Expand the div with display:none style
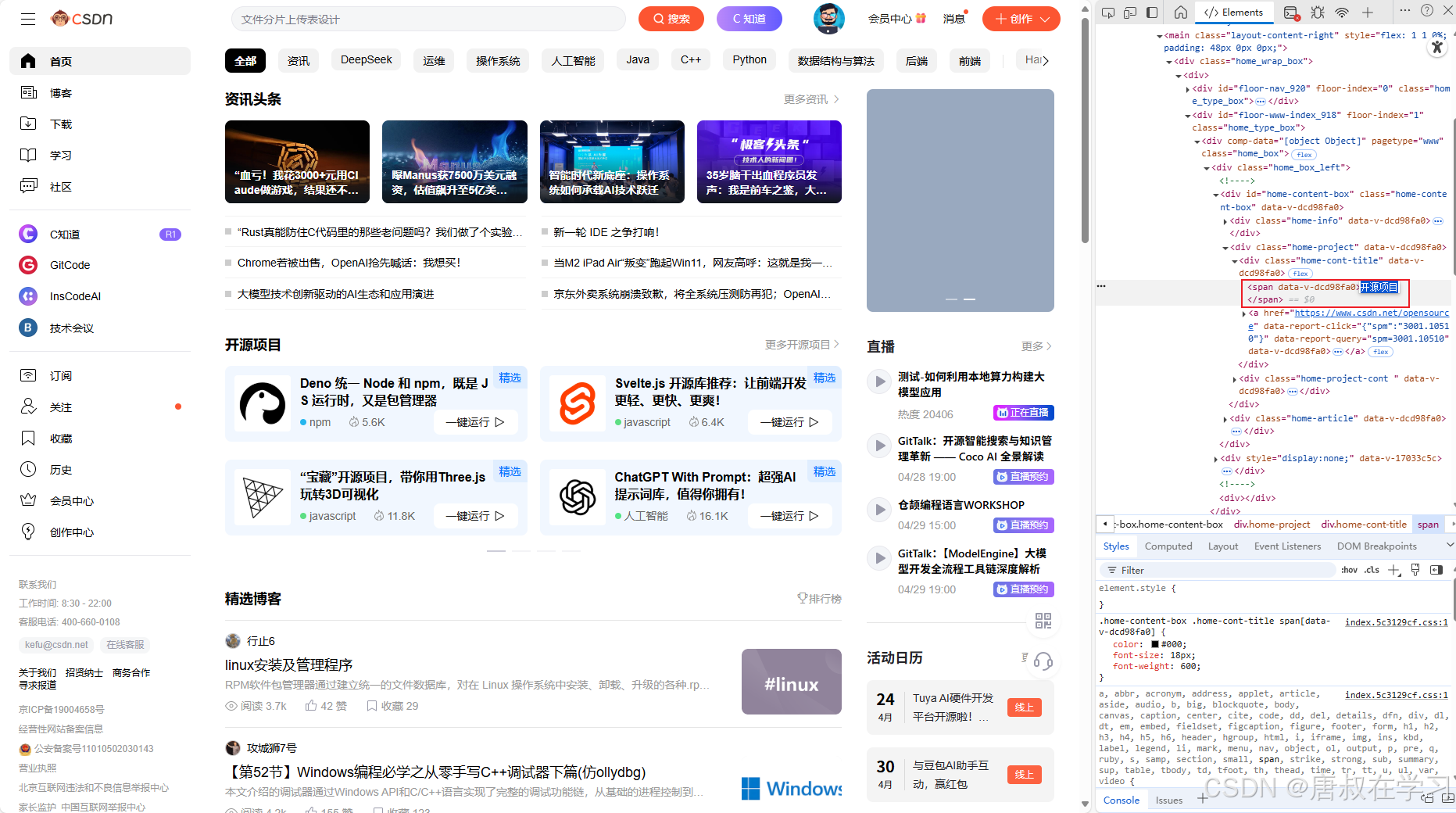The image size is (1456, 813). coord(1216,458)
